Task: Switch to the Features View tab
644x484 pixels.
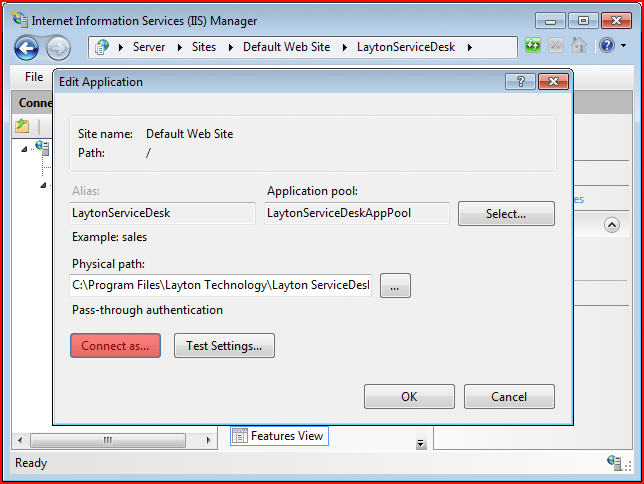Action: (279, 436)
